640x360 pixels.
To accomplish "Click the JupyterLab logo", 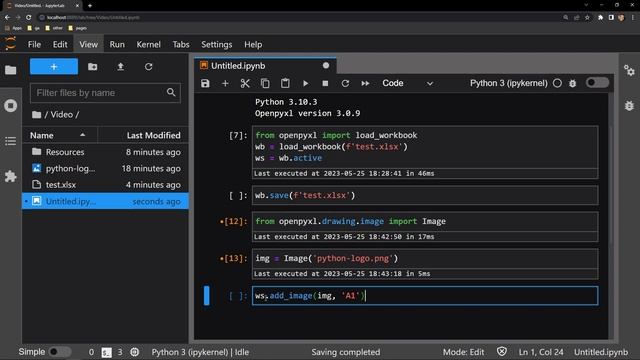I will point(11,43).
